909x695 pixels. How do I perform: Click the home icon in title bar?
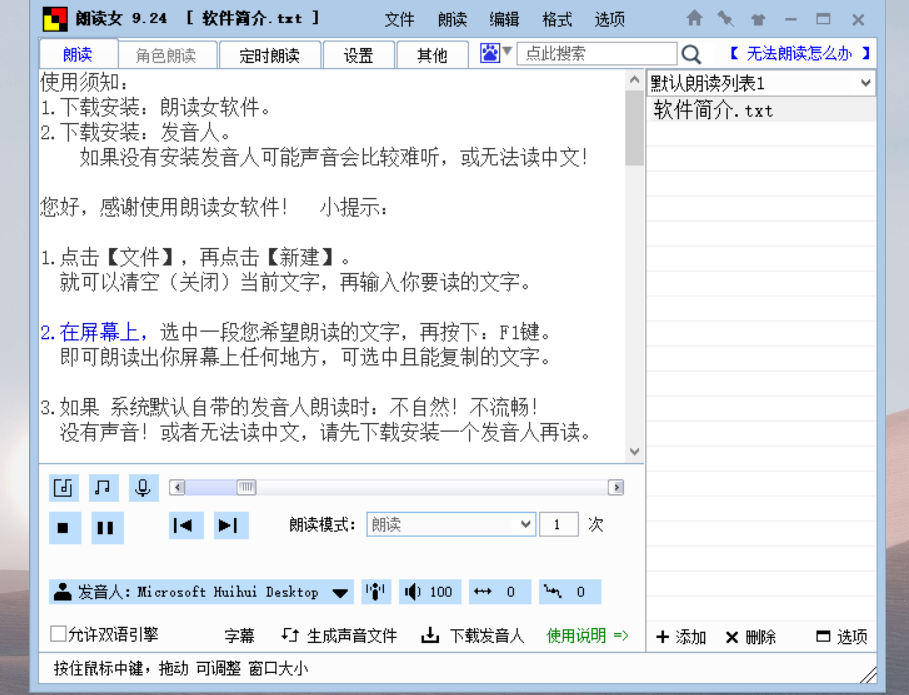pyautogui.click(x=694, y=19)
